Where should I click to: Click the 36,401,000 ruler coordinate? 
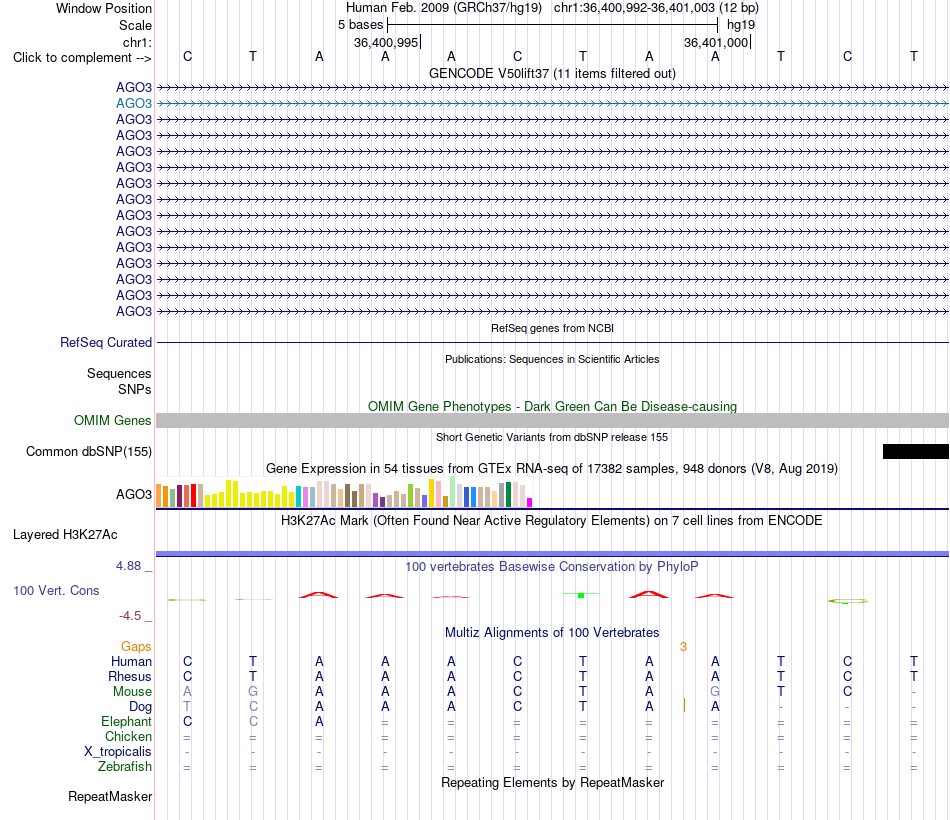(x=716, y=42)
